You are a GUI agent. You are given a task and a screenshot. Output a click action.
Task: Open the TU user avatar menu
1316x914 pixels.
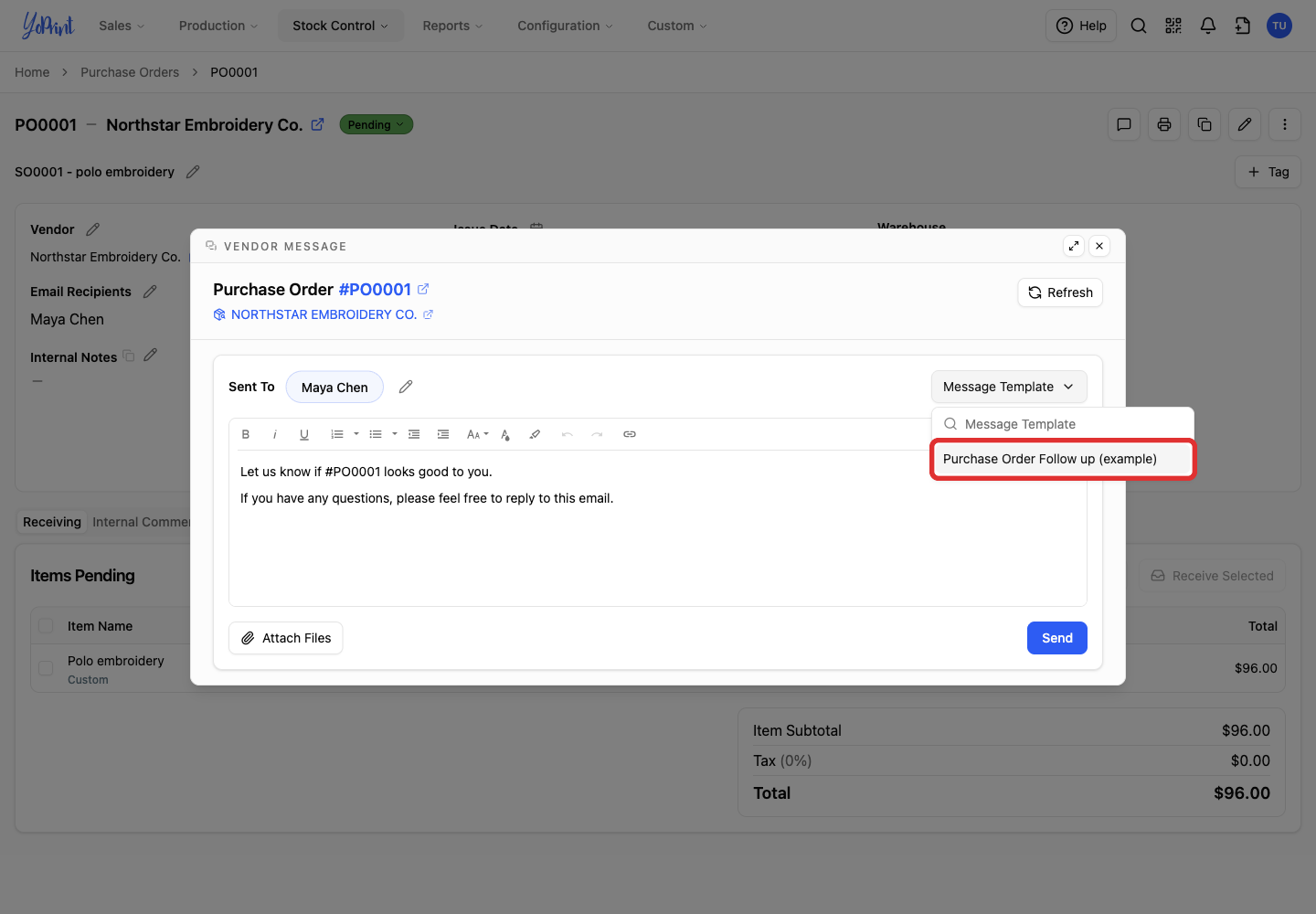[x=1279, y=26]
